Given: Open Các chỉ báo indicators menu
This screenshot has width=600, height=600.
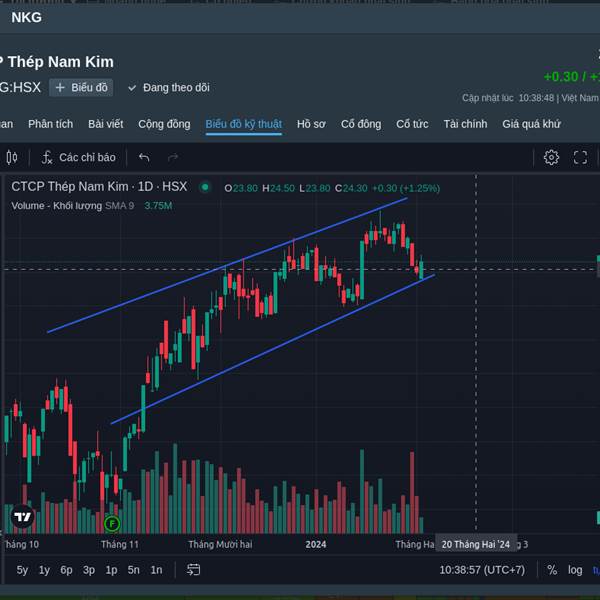Looking at the screenshot, I should click(78, 157).
